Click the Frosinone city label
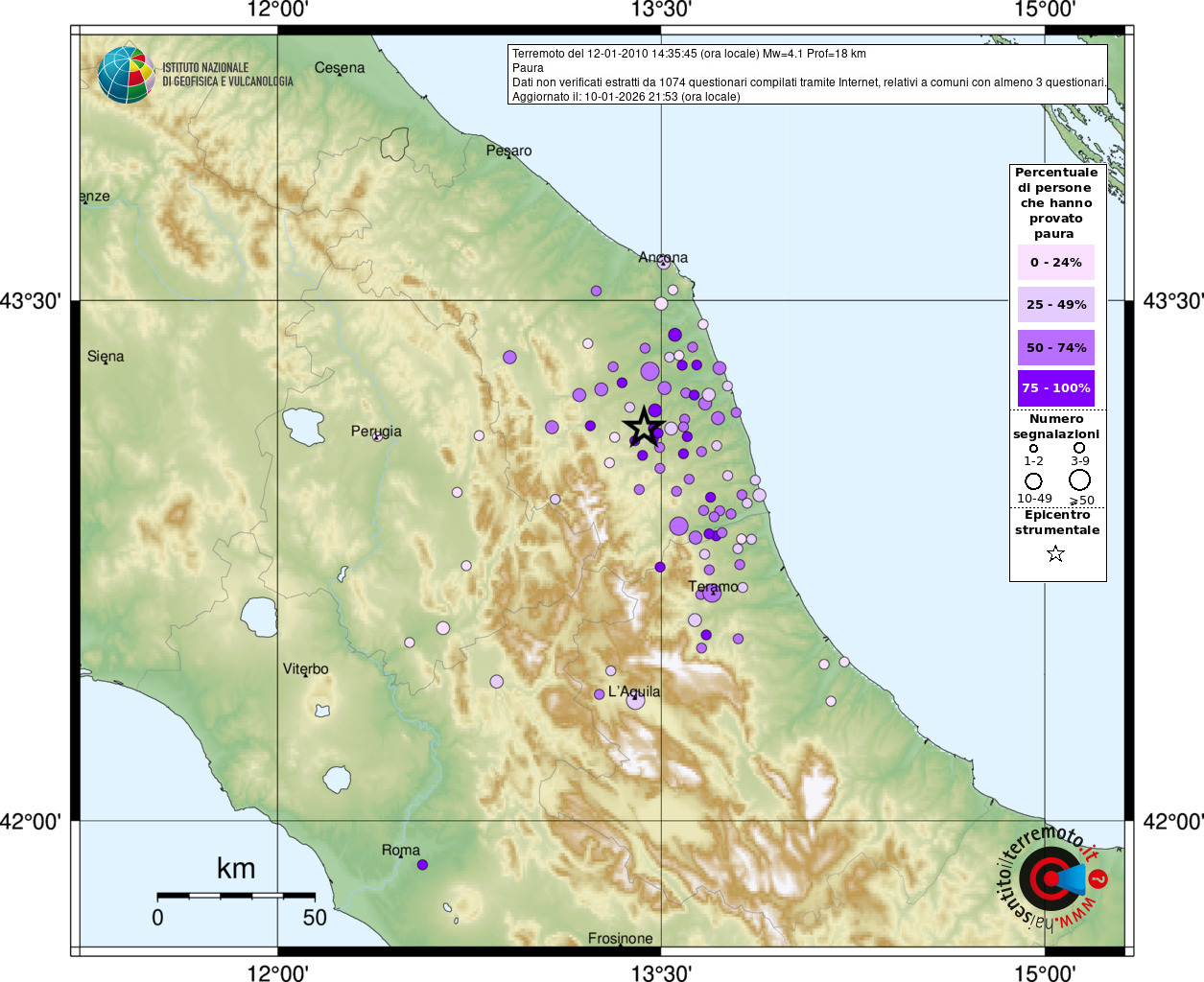1204x982 pixels. tap(621, 939)
